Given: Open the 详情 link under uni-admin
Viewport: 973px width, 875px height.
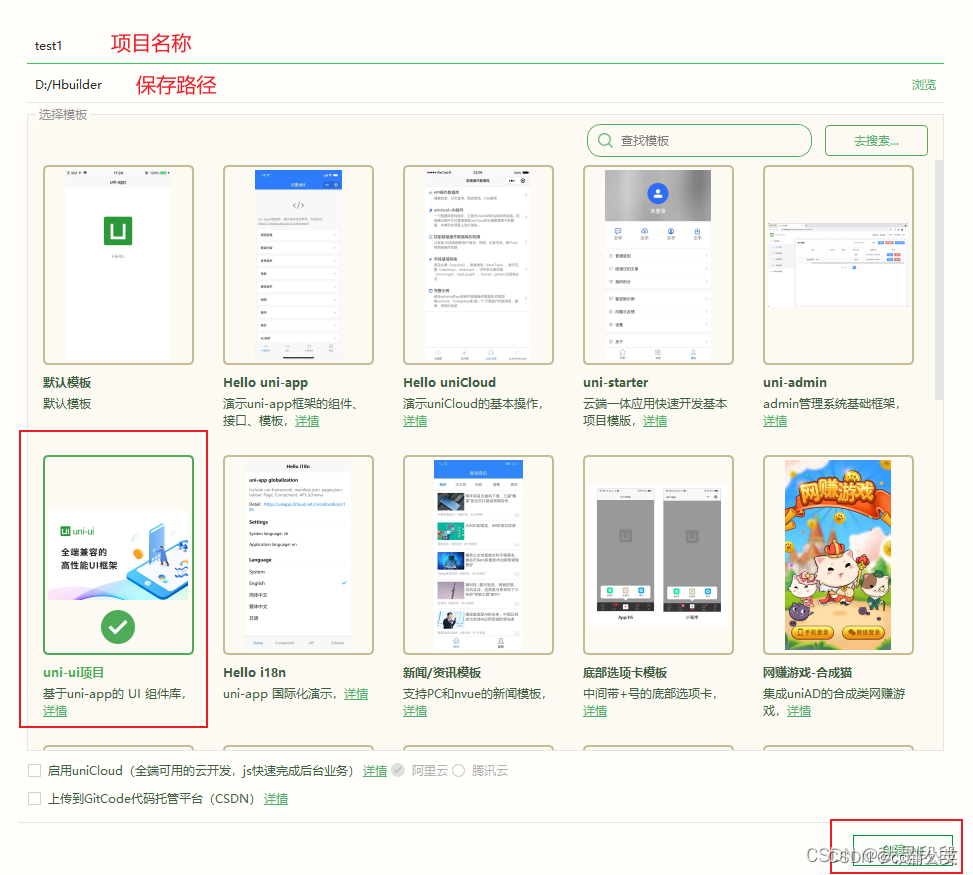Looking at the screenshot, I should (x=775, y=421).
